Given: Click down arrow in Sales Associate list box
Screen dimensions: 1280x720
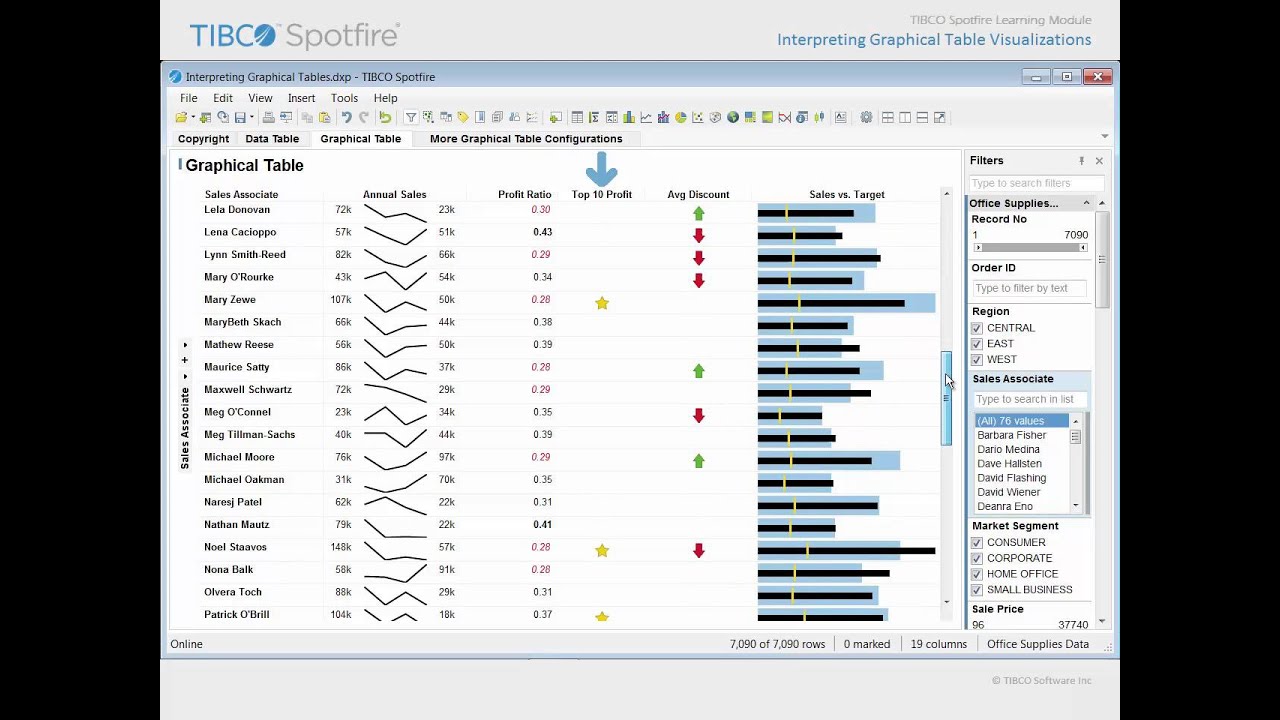Looking at the screenshot, I should click(x=1076, y=506).
